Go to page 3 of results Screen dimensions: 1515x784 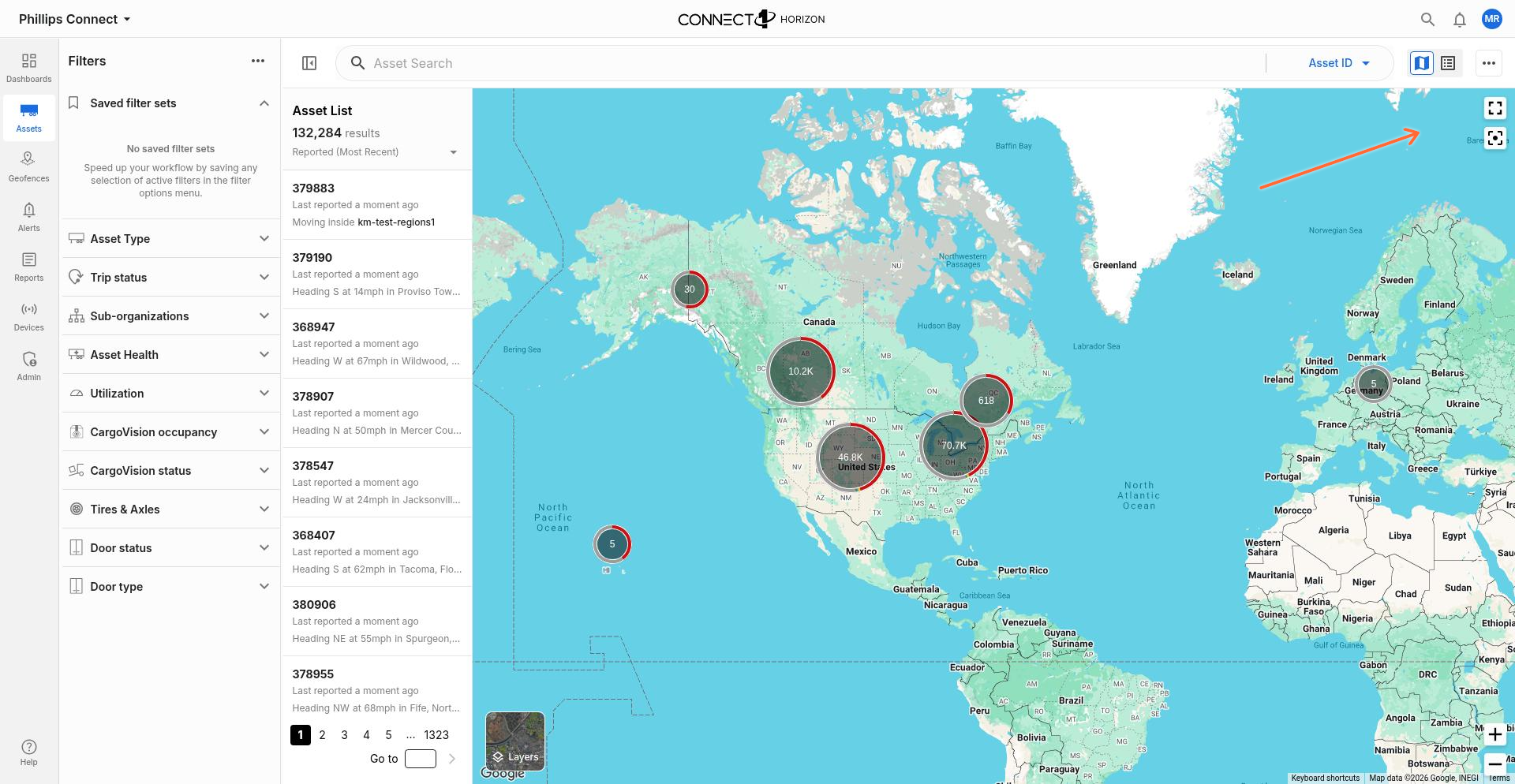(x=344, y=735)
